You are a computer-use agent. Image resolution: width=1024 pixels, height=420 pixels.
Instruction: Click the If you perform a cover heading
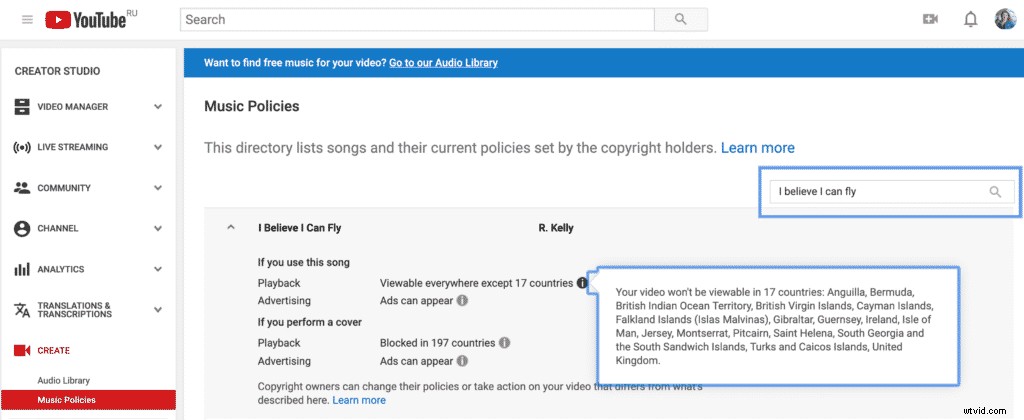pos(310,322)
